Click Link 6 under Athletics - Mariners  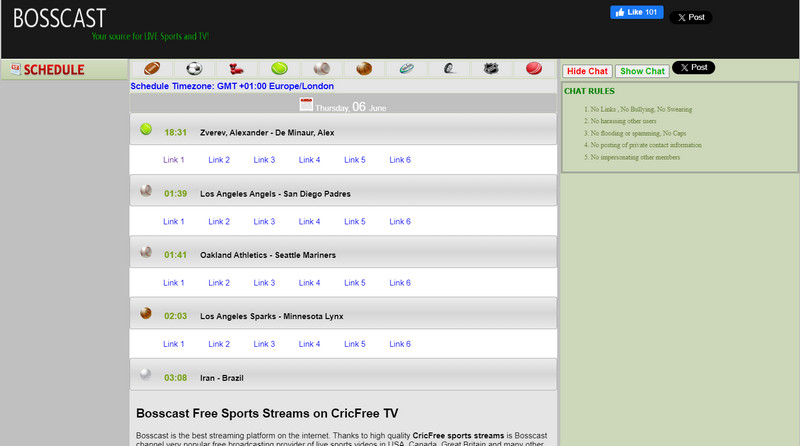[x=400, y=283]
